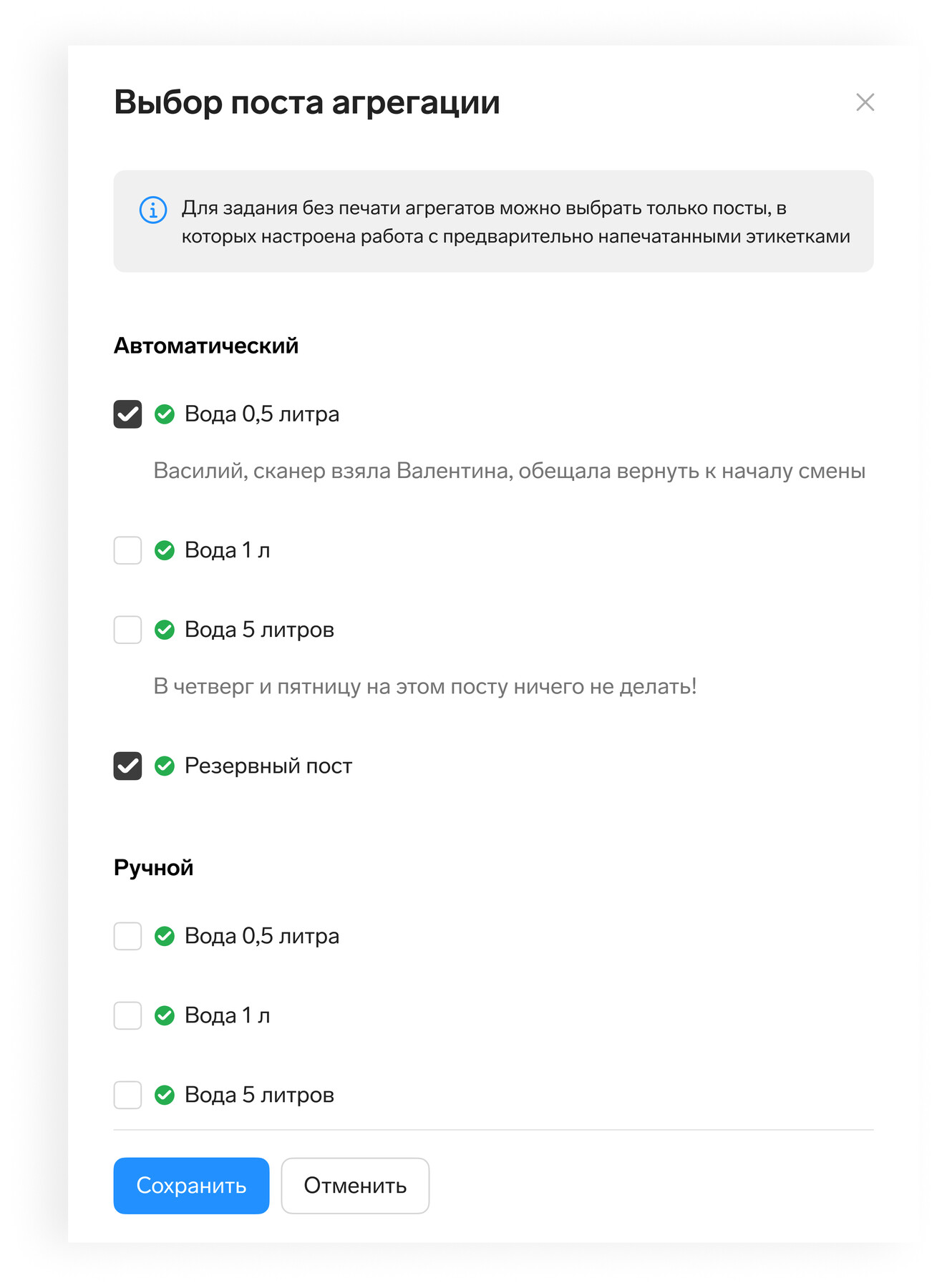Click the Отменить button
This screenshot has height=1288, width=942.
tap(355, 1186)
